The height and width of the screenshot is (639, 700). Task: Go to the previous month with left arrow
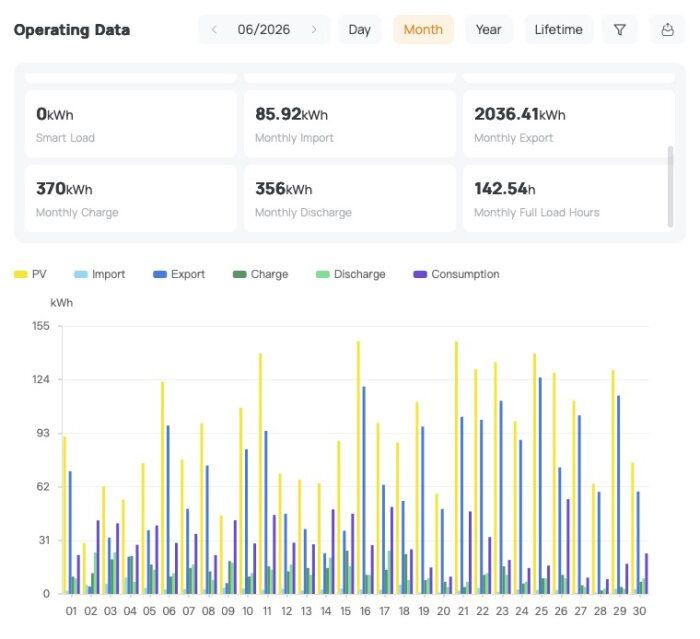214,30
